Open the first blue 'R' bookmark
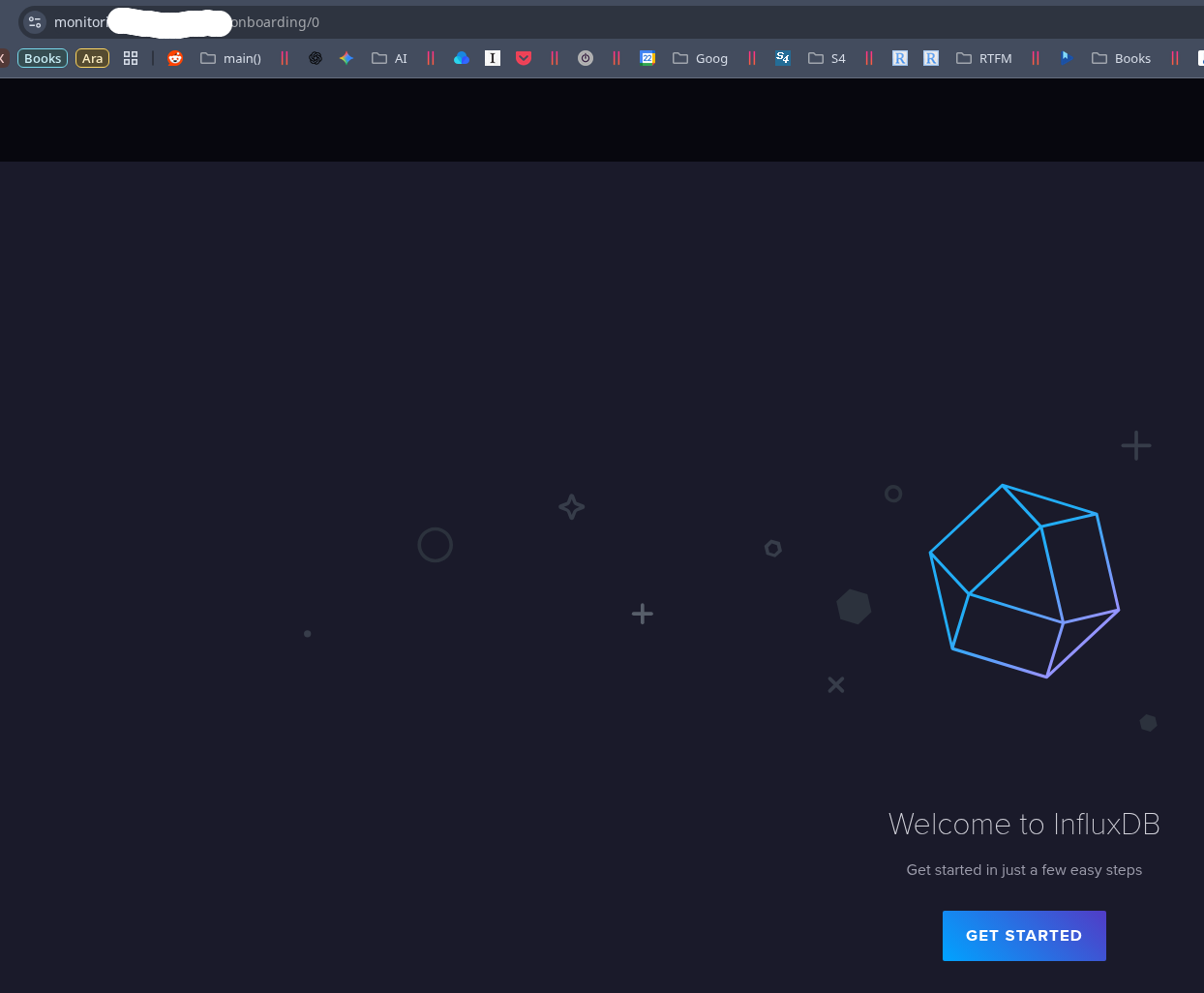 pos(900,58)
